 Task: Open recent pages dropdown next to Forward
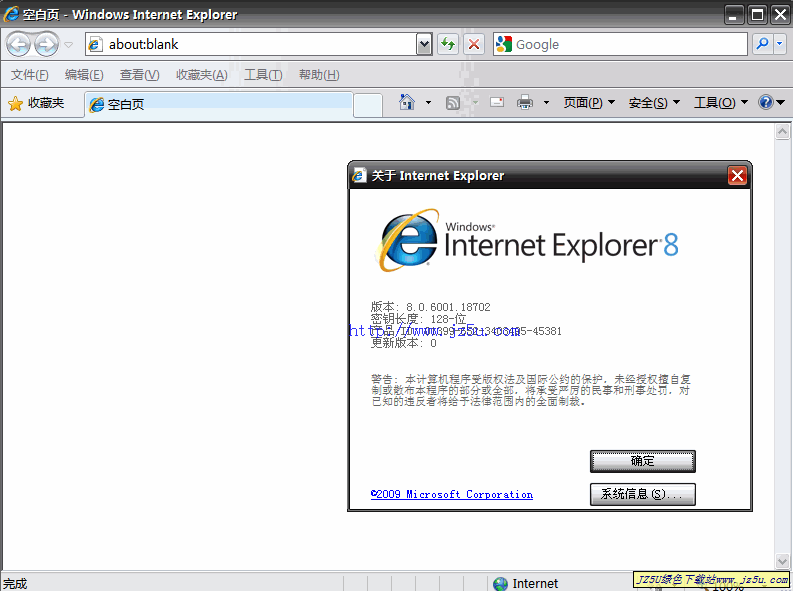click(69, 45)
